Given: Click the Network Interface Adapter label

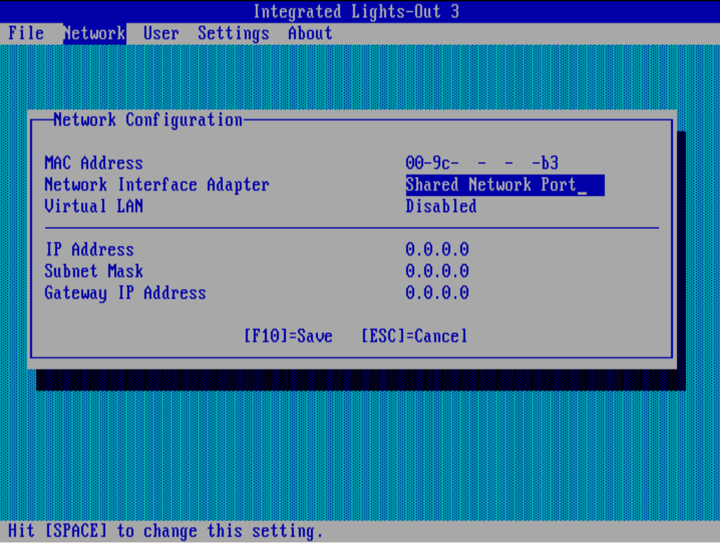Looking at the screenshot, I should pos(157,185).
